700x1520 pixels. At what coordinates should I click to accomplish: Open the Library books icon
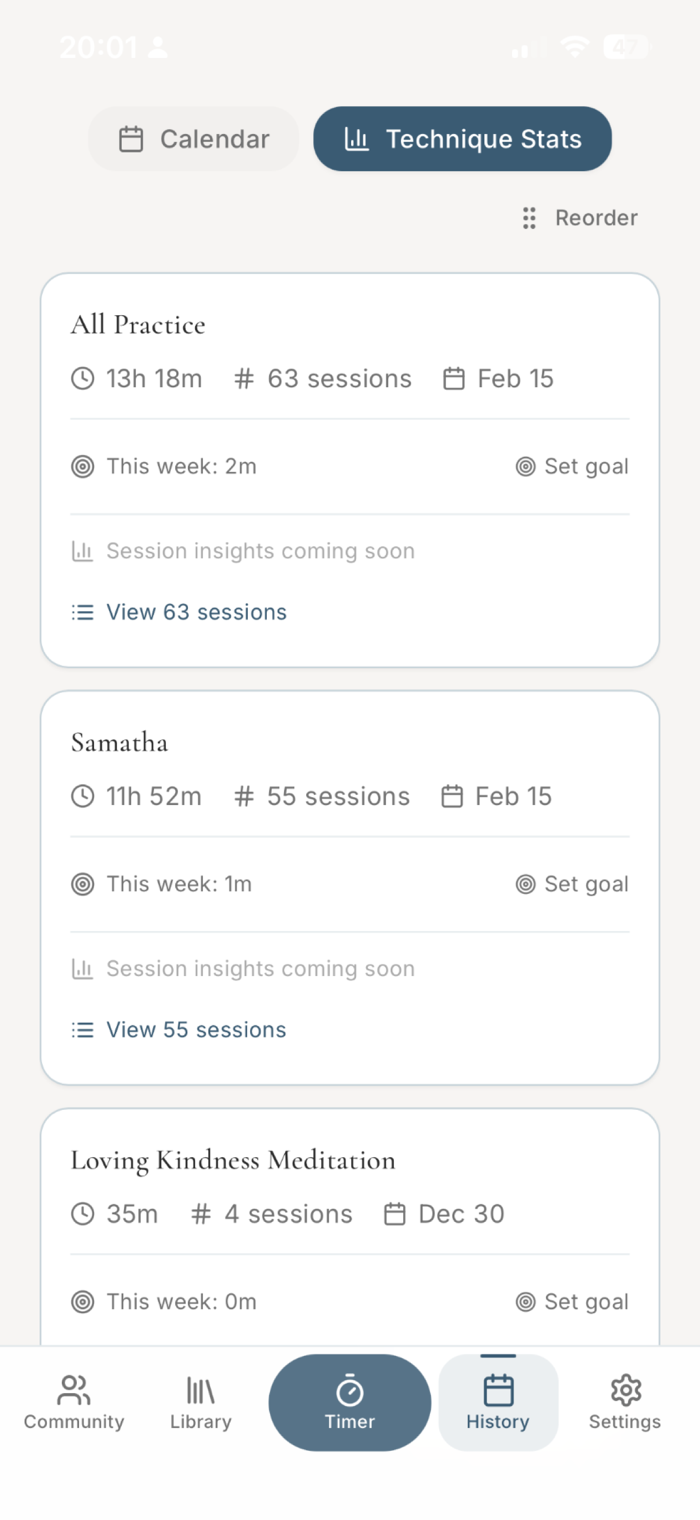click(200, 1389)
